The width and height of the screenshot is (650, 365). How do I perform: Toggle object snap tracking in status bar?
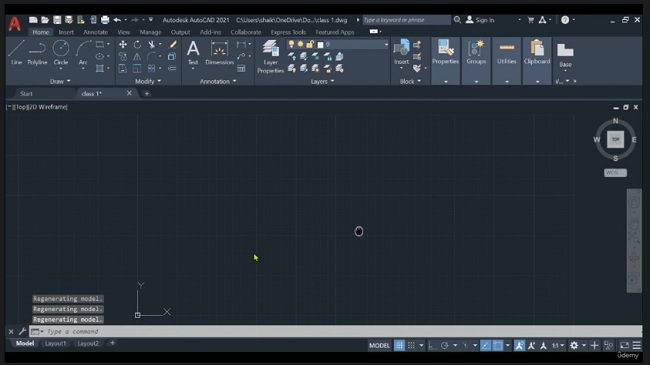coord(485,345)
